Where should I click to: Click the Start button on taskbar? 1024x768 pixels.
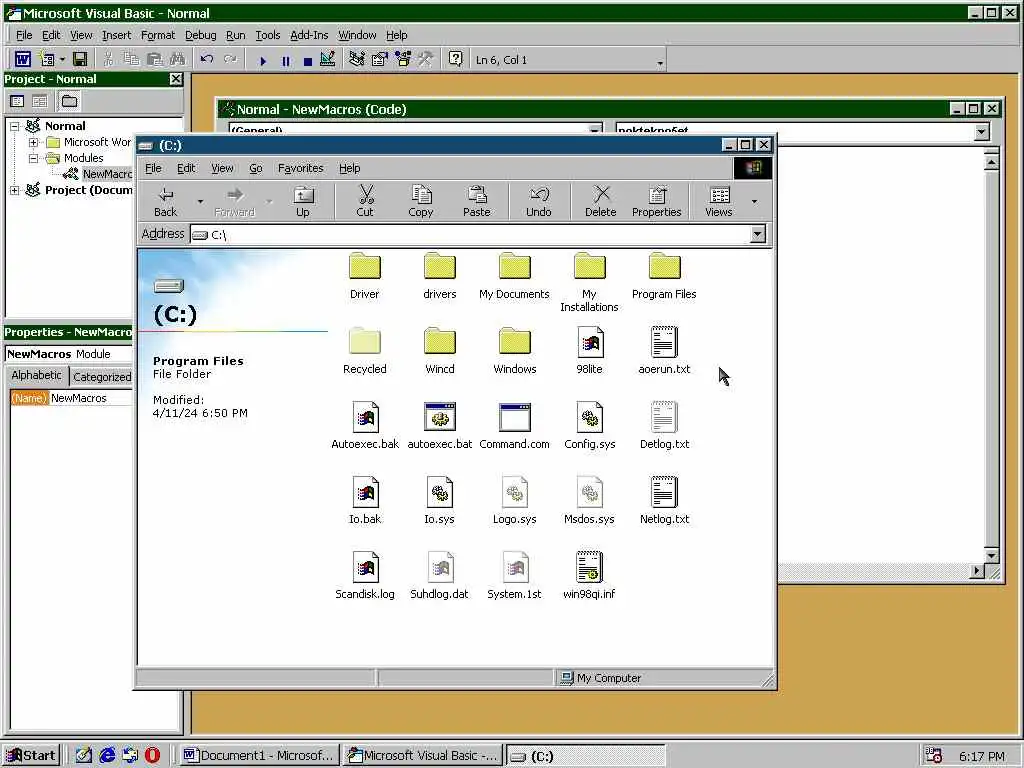pyautogui.click(x=31, y=756)
